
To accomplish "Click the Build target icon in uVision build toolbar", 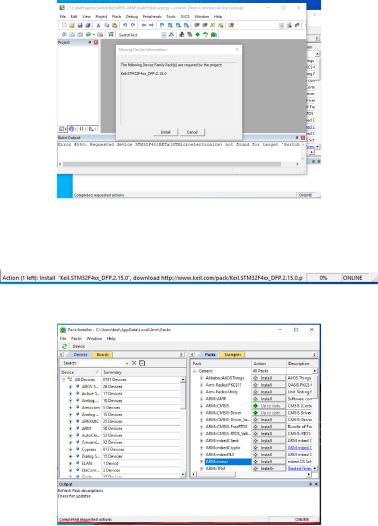I will (x=72, y=35).
